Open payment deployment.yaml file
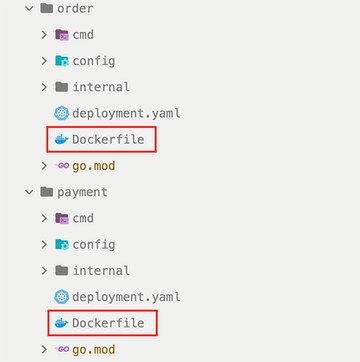This screenshot has height=362, width=360. pos(126,297)
